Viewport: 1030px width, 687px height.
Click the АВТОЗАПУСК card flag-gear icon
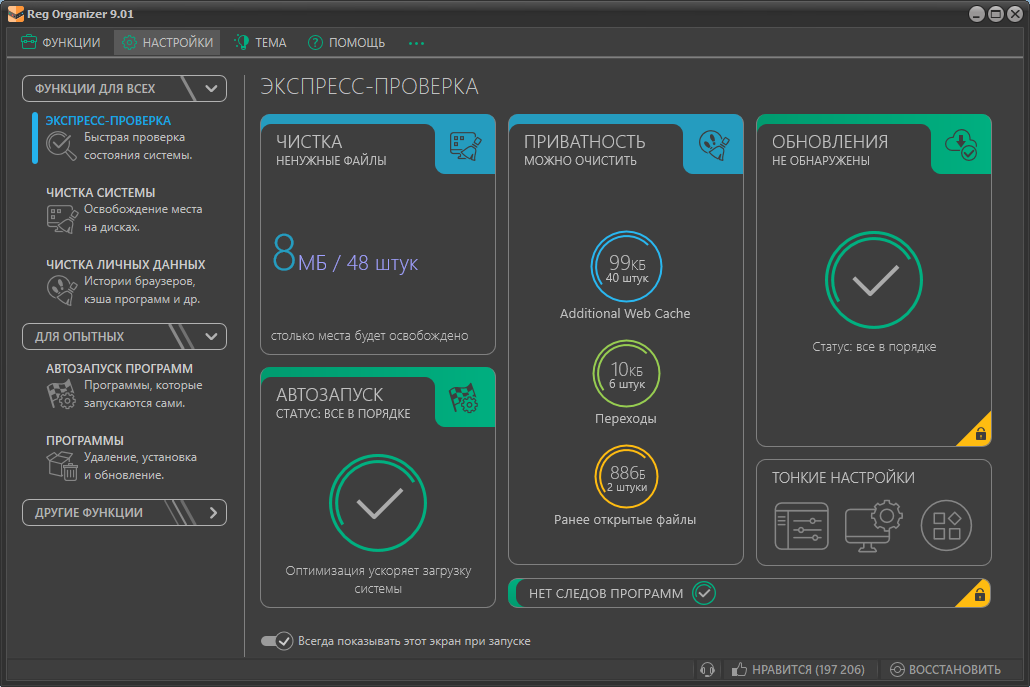point(463,398)
